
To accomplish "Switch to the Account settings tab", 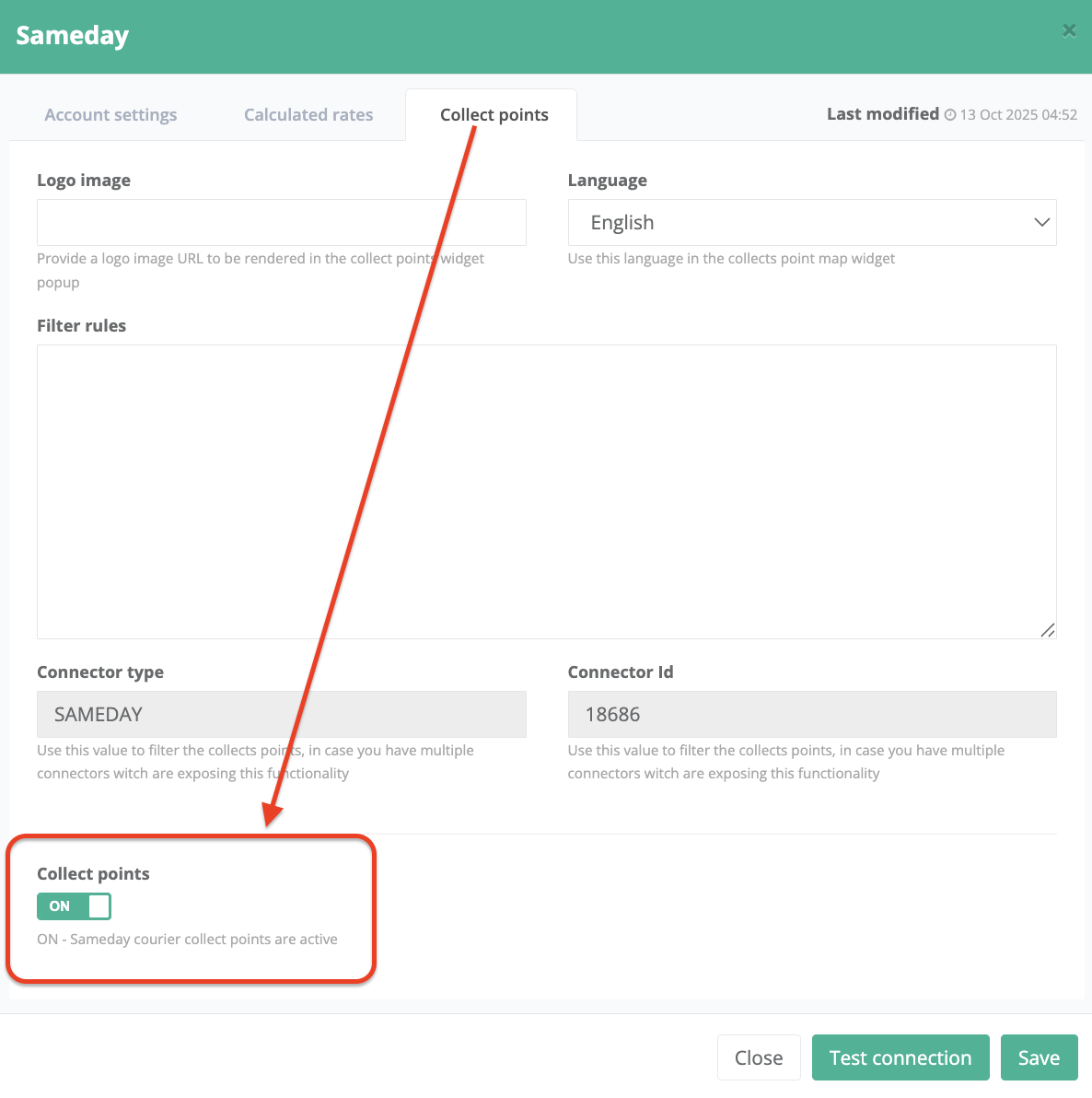I will click(x=110, y=115).
